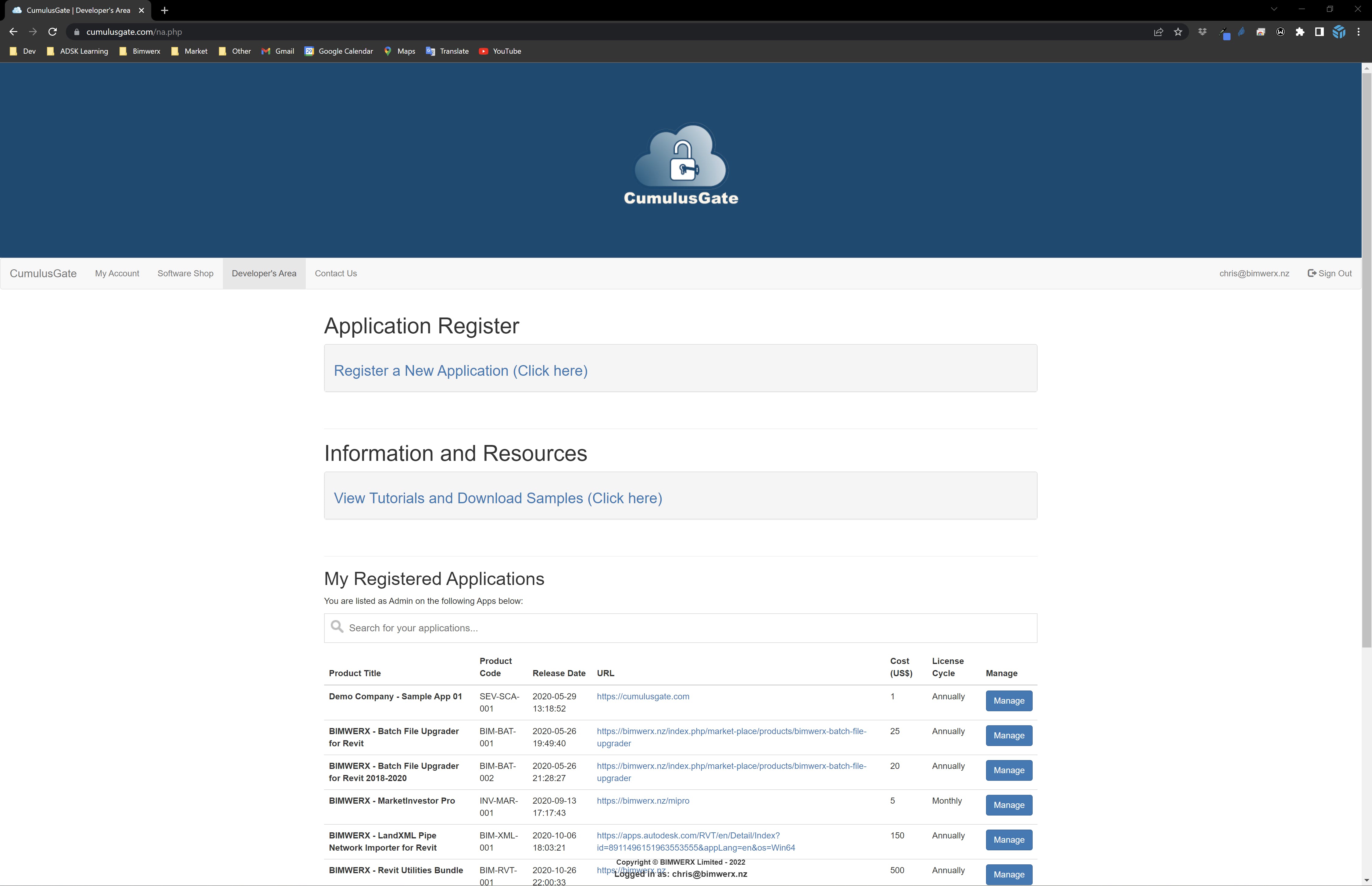
Task: Open the BIM-BAT-002 bimwerx batch-file-upgrader URL
Action: (731, 772)
